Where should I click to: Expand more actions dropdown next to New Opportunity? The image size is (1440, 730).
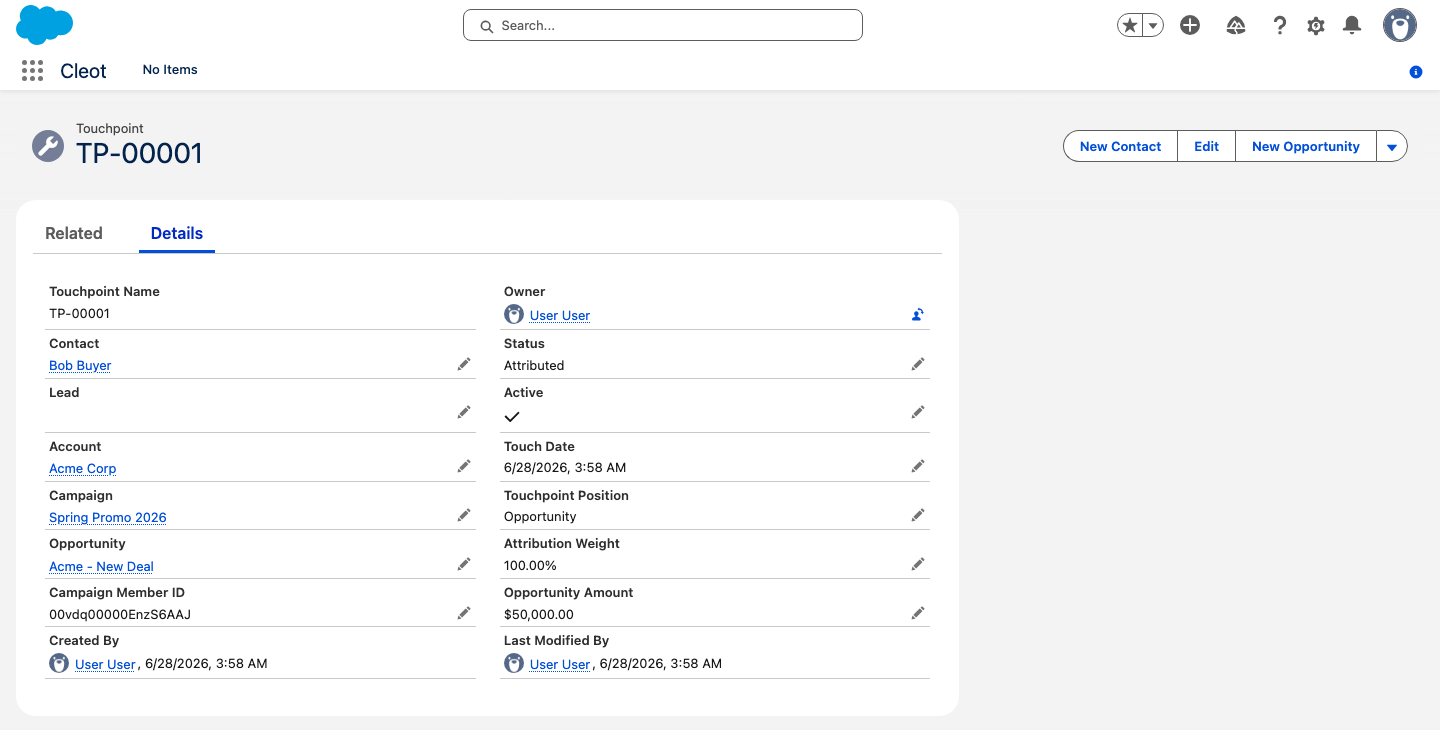1392,146
